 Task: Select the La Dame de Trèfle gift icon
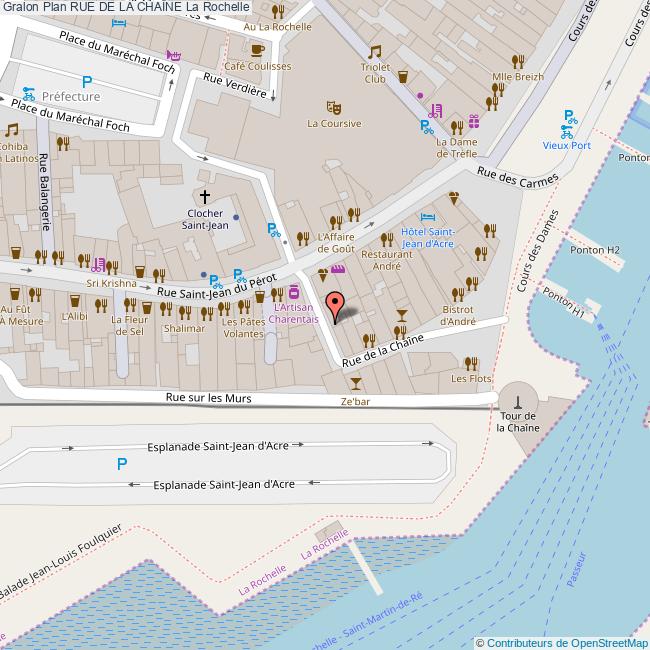tap(473, 121)
